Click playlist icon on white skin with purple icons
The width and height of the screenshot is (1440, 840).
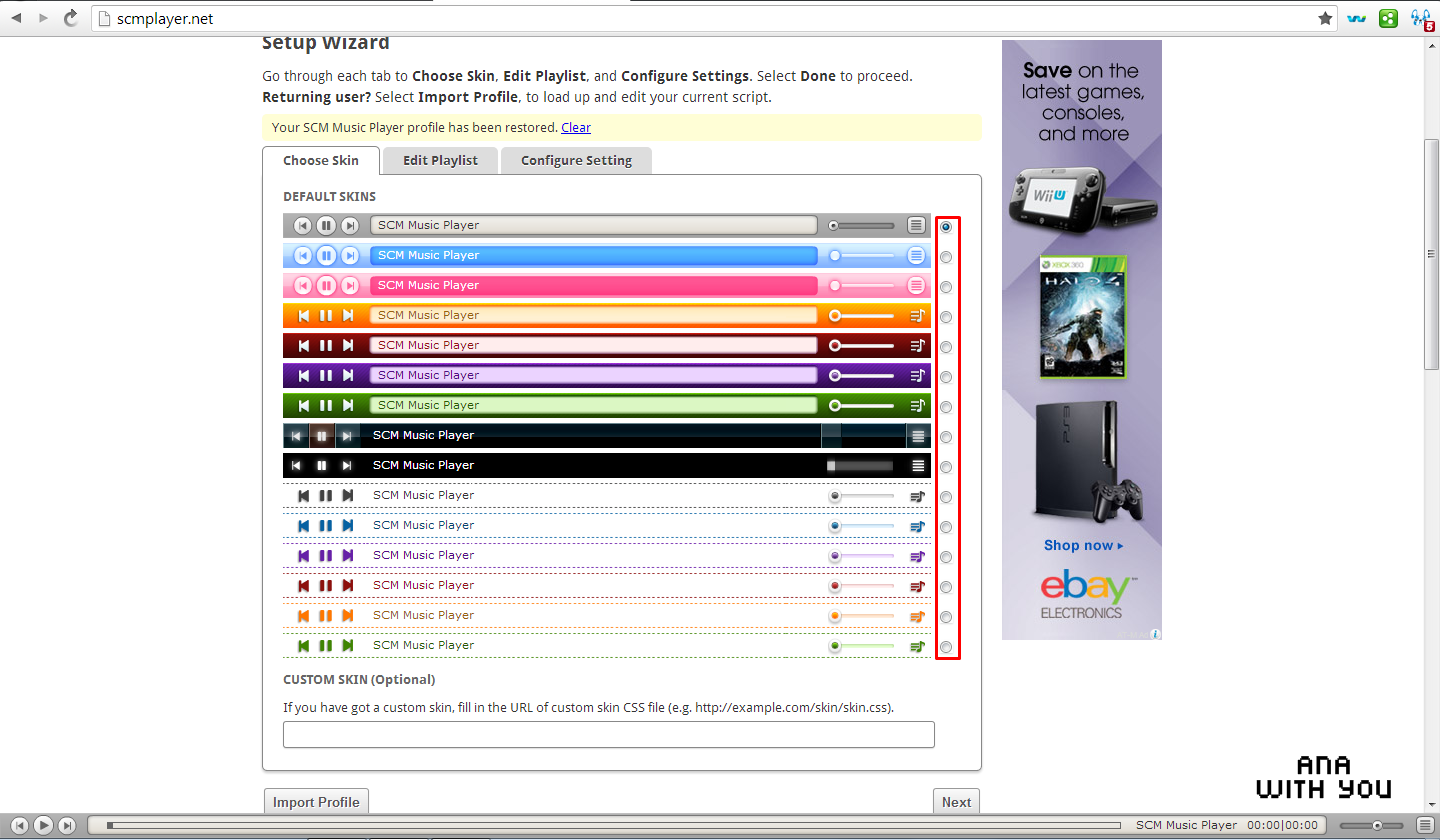click(x=917, y=555)
